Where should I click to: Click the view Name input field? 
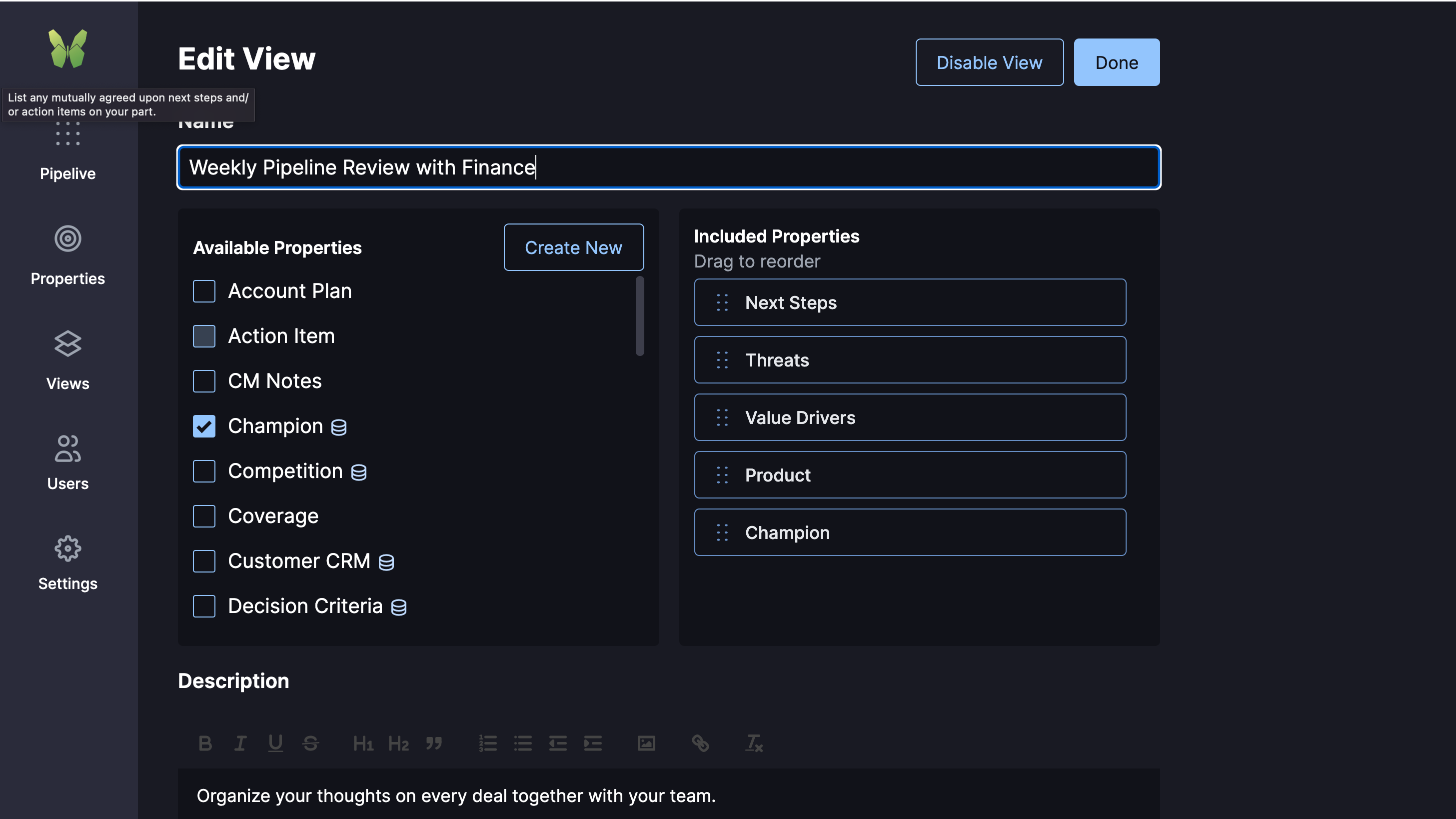(669, 167)
